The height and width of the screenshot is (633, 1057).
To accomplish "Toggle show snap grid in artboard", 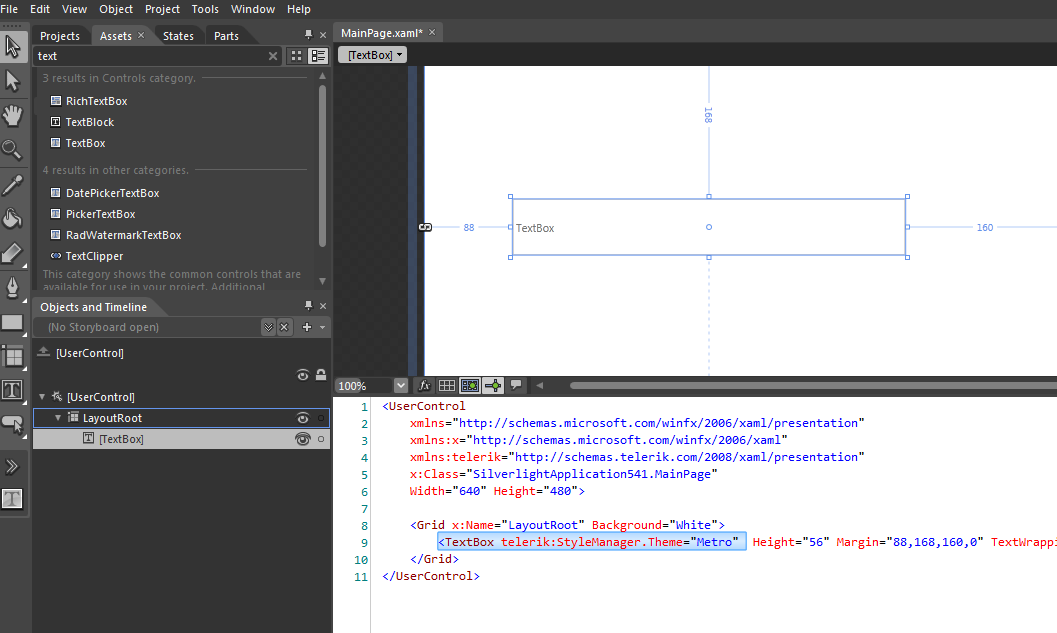I will [447, 385].
